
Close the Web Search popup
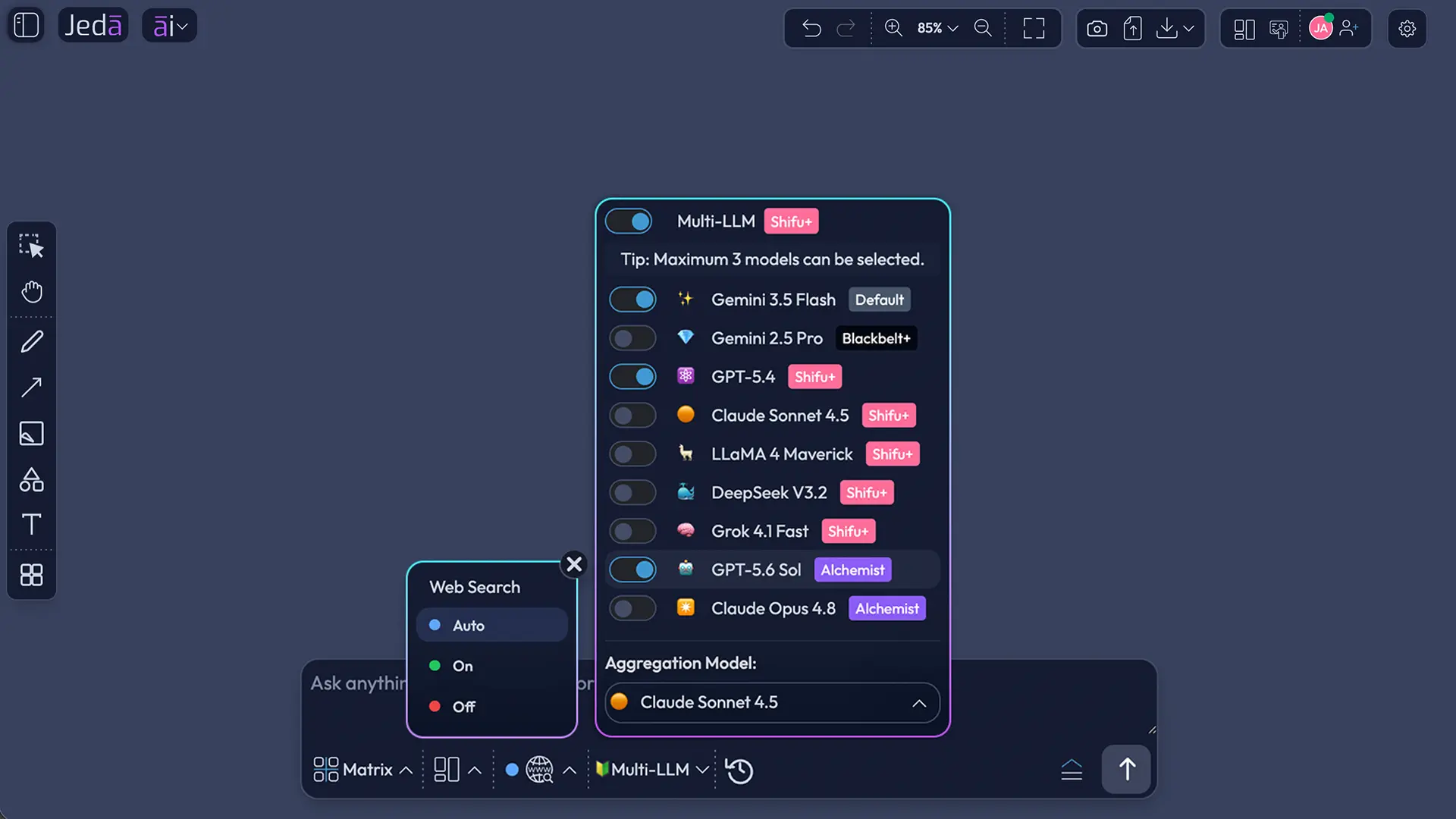[x=574, y=564]
